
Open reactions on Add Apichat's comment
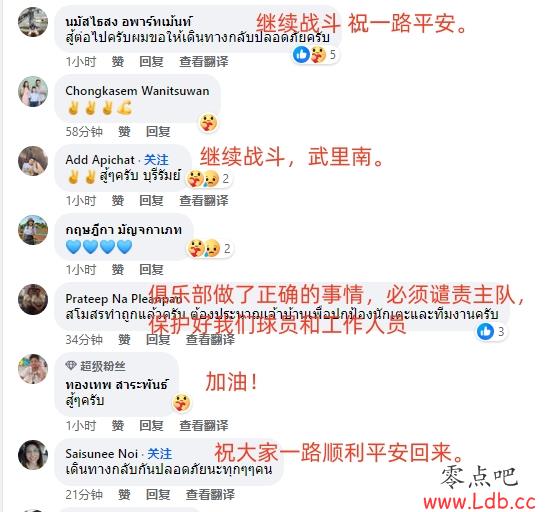pos(208,179)
